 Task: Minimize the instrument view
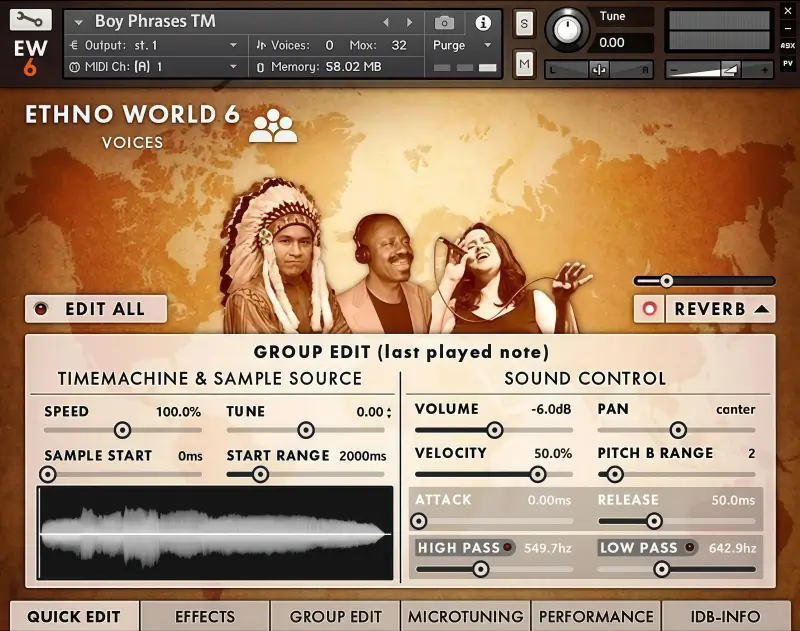[x=787, y=28]
